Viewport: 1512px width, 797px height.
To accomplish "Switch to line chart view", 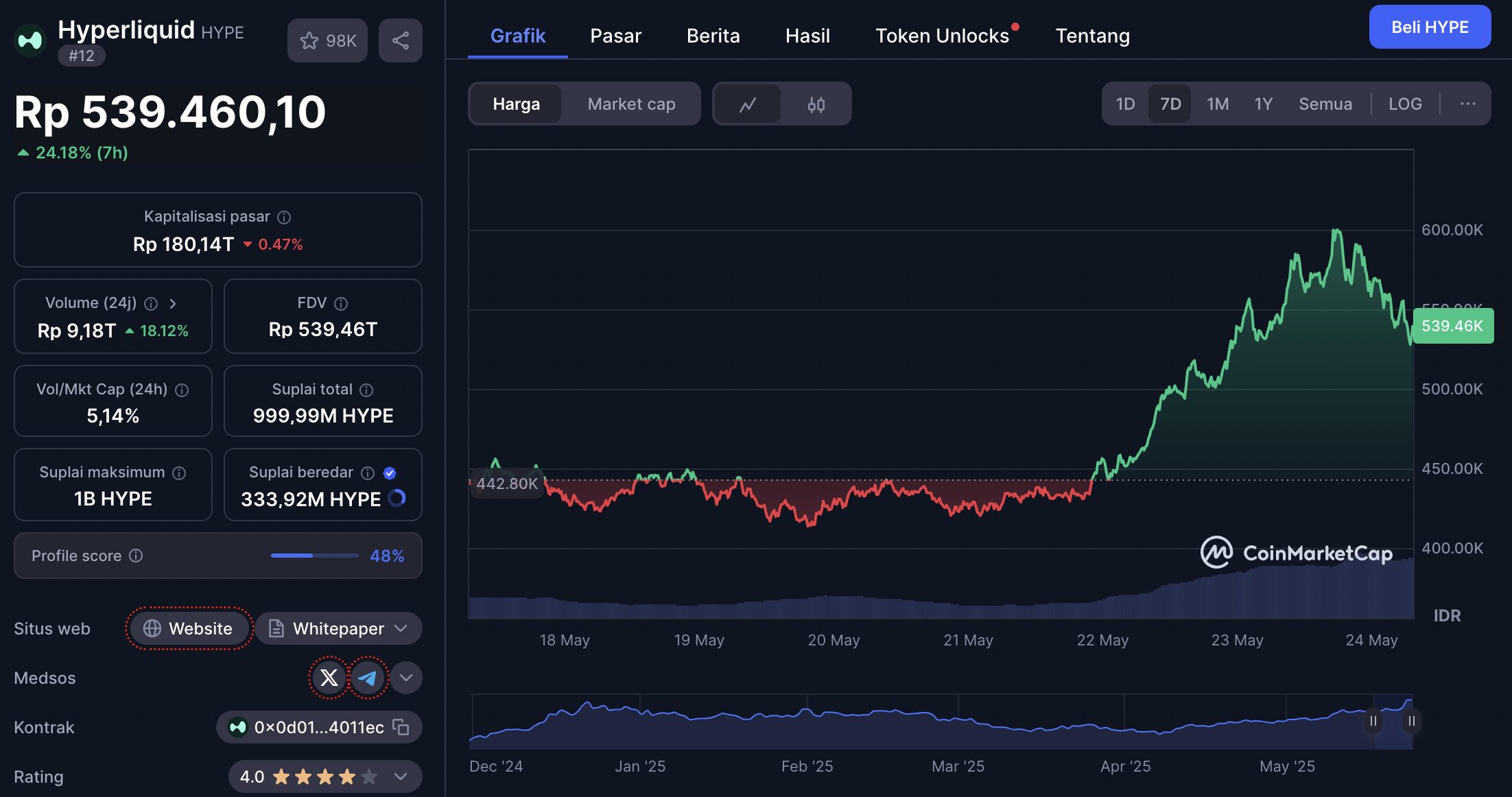I will coord(748,104).
